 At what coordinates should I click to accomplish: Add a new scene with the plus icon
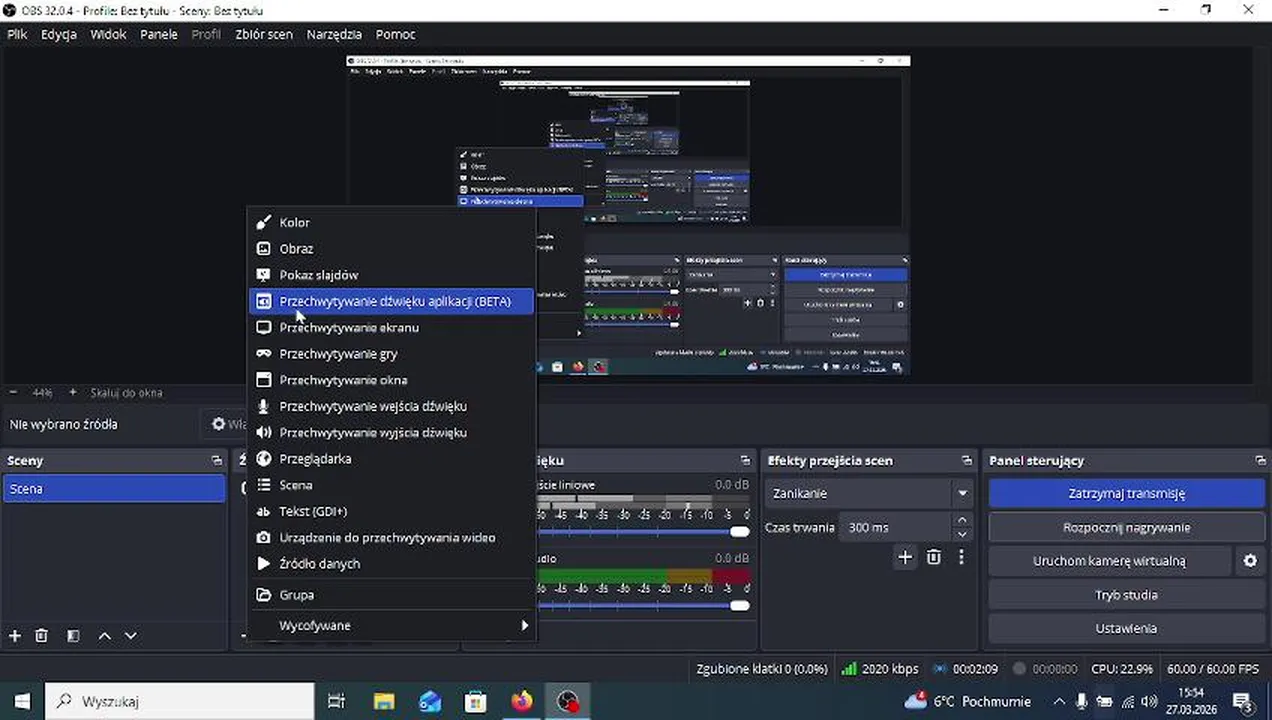(x=15, y=635)
